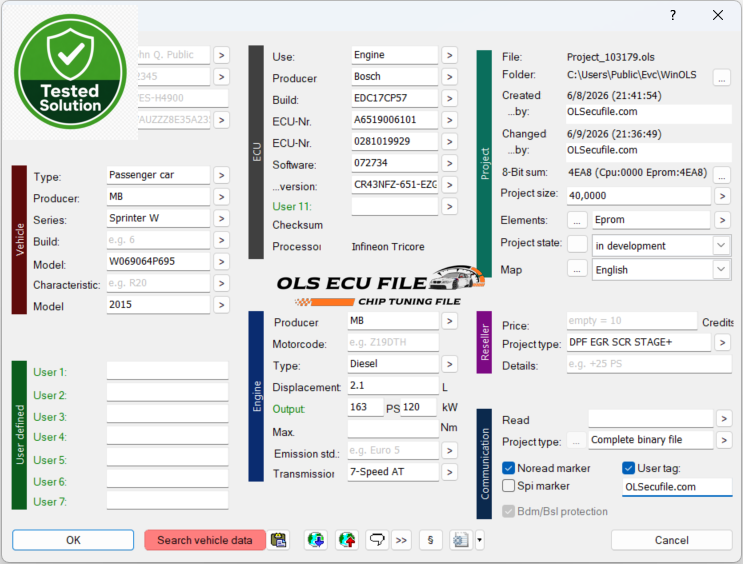This screenshot has height=564, width=743.
Task: Click into the User 7 input field
Action: click(167, 500)
